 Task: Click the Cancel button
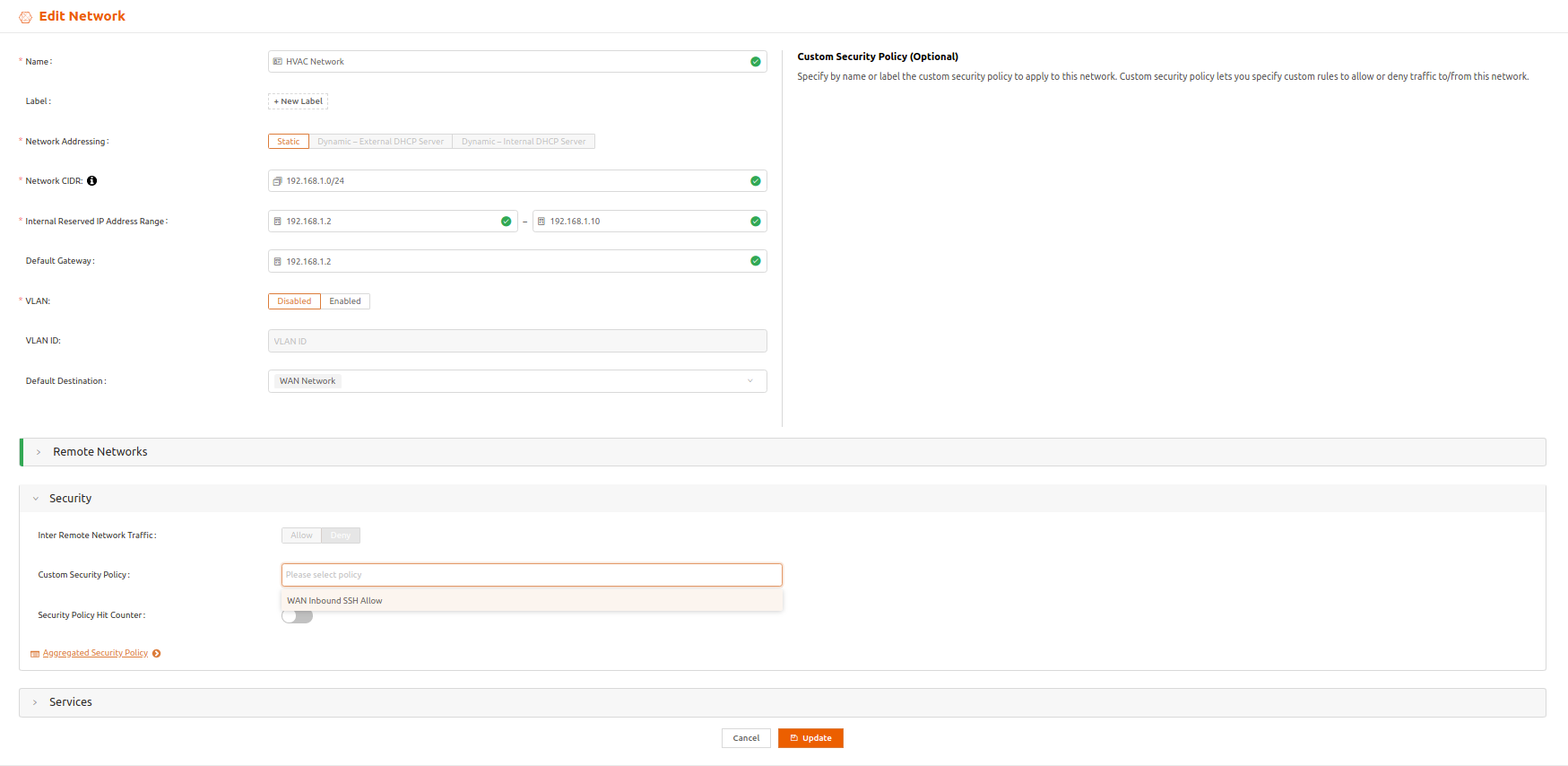[746, 738]
